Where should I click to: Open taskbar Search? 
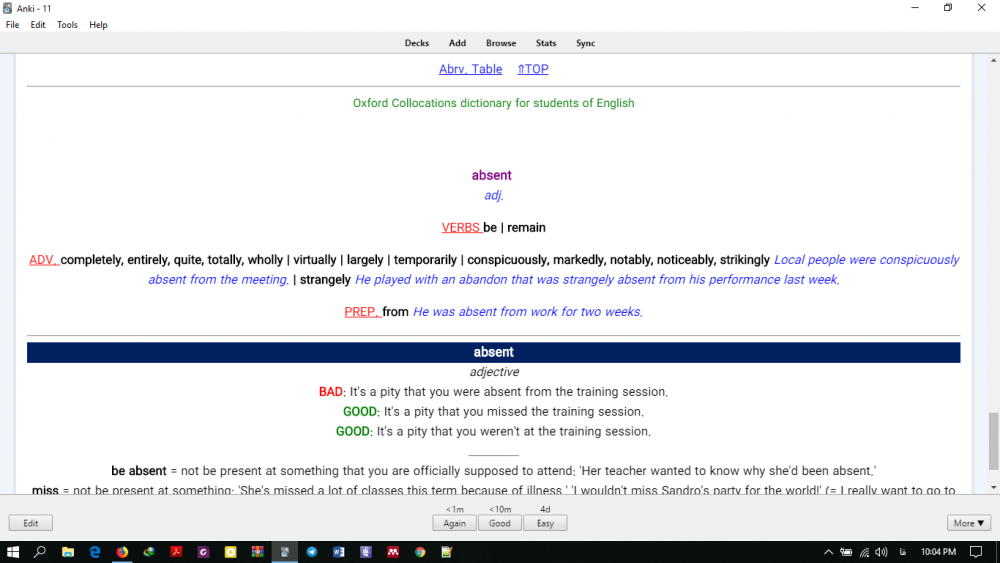click(40, 552)
